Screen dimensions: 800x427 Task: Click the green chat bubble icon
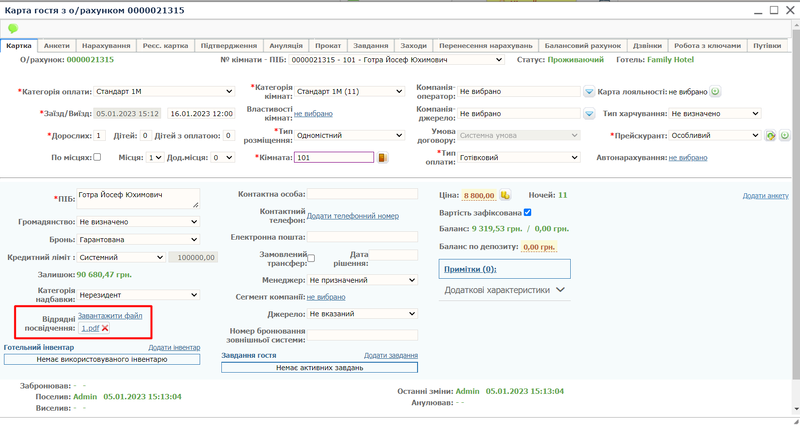(x=13, y=28)
